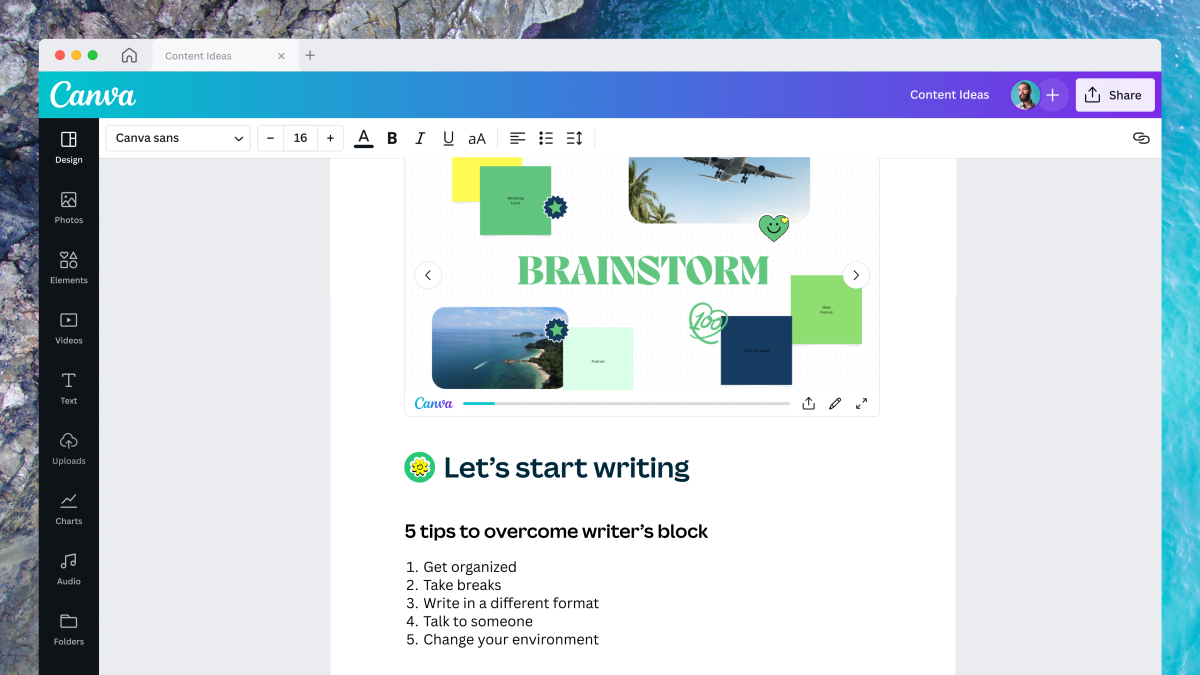Open the Text panel
Screen dimensions: 1200x675
point(68,386)
